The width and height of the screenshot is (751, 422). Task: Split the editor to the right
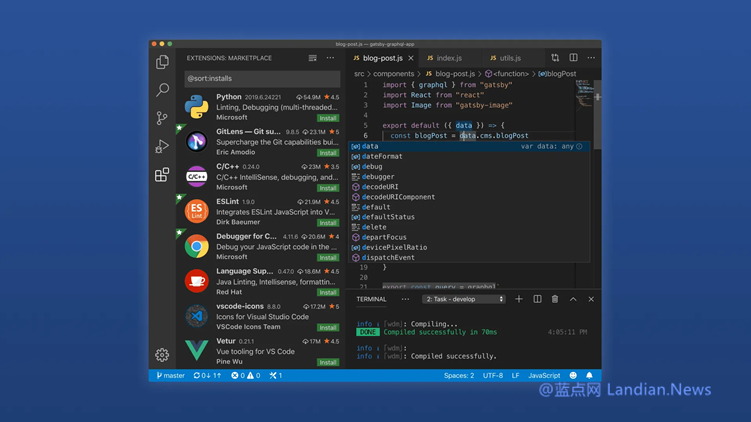pyautogui.click(x=573, y=58)
